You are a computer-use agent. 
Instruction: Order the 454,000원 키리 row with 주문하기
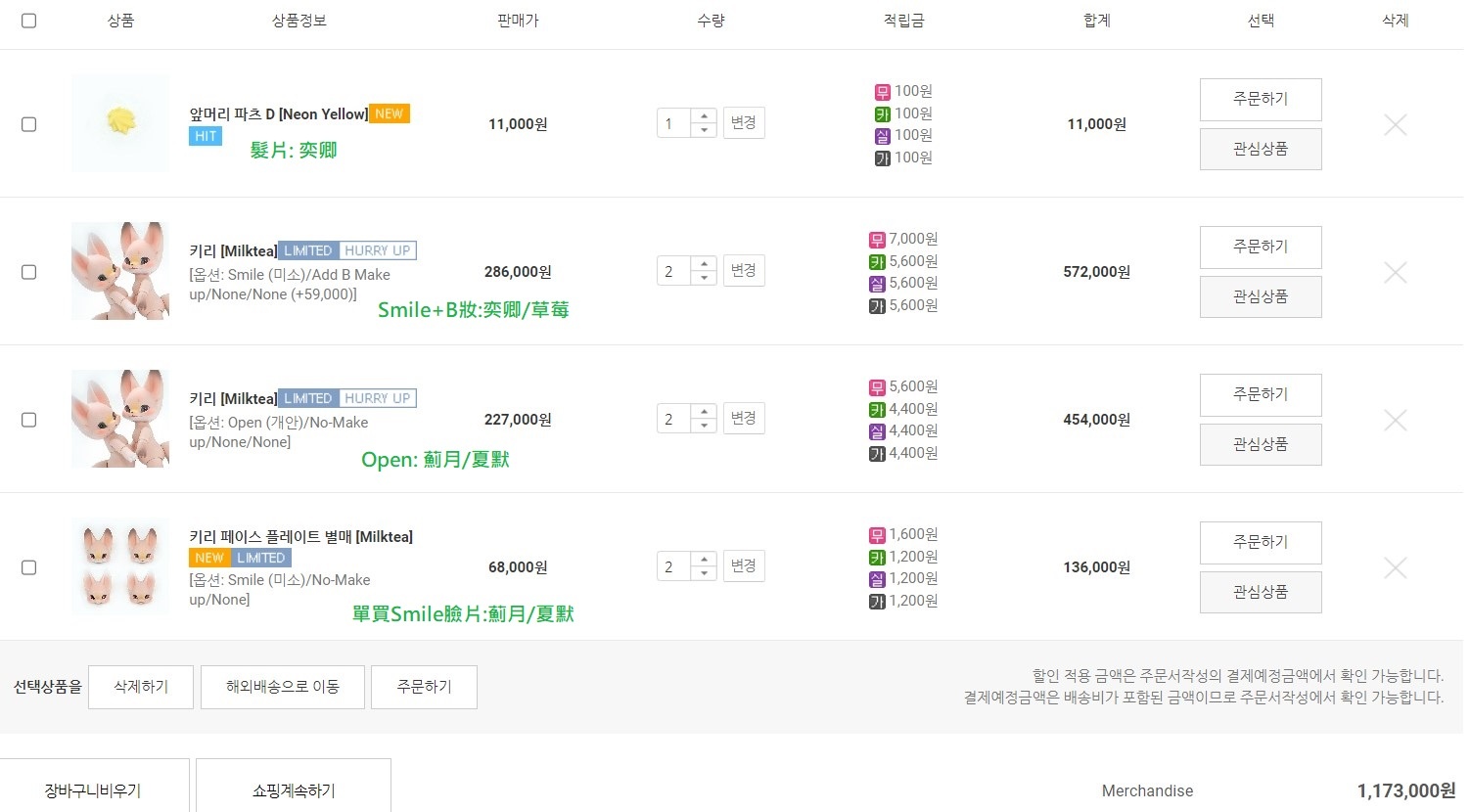point(1261,395)
